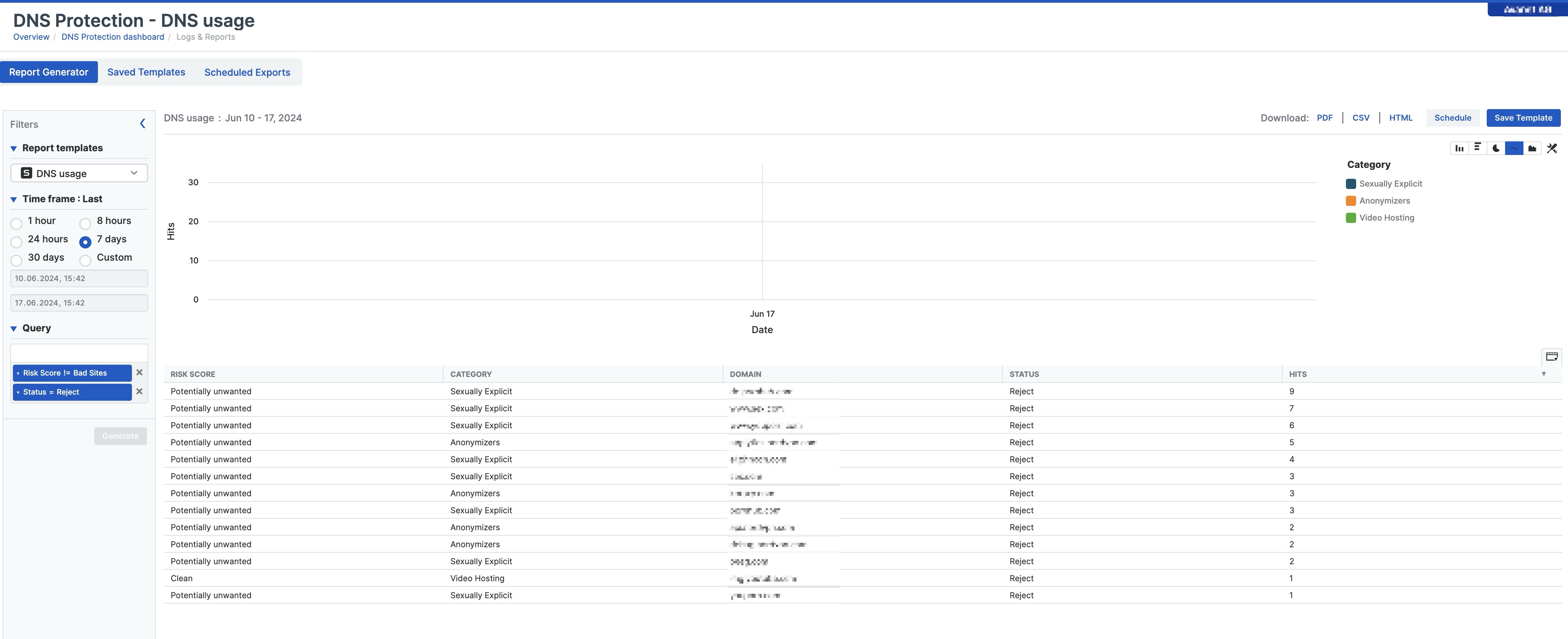The width and height of the screenshot is (1568, 639).
Task: Open the Report Generator tab
Action: (49, 72)
